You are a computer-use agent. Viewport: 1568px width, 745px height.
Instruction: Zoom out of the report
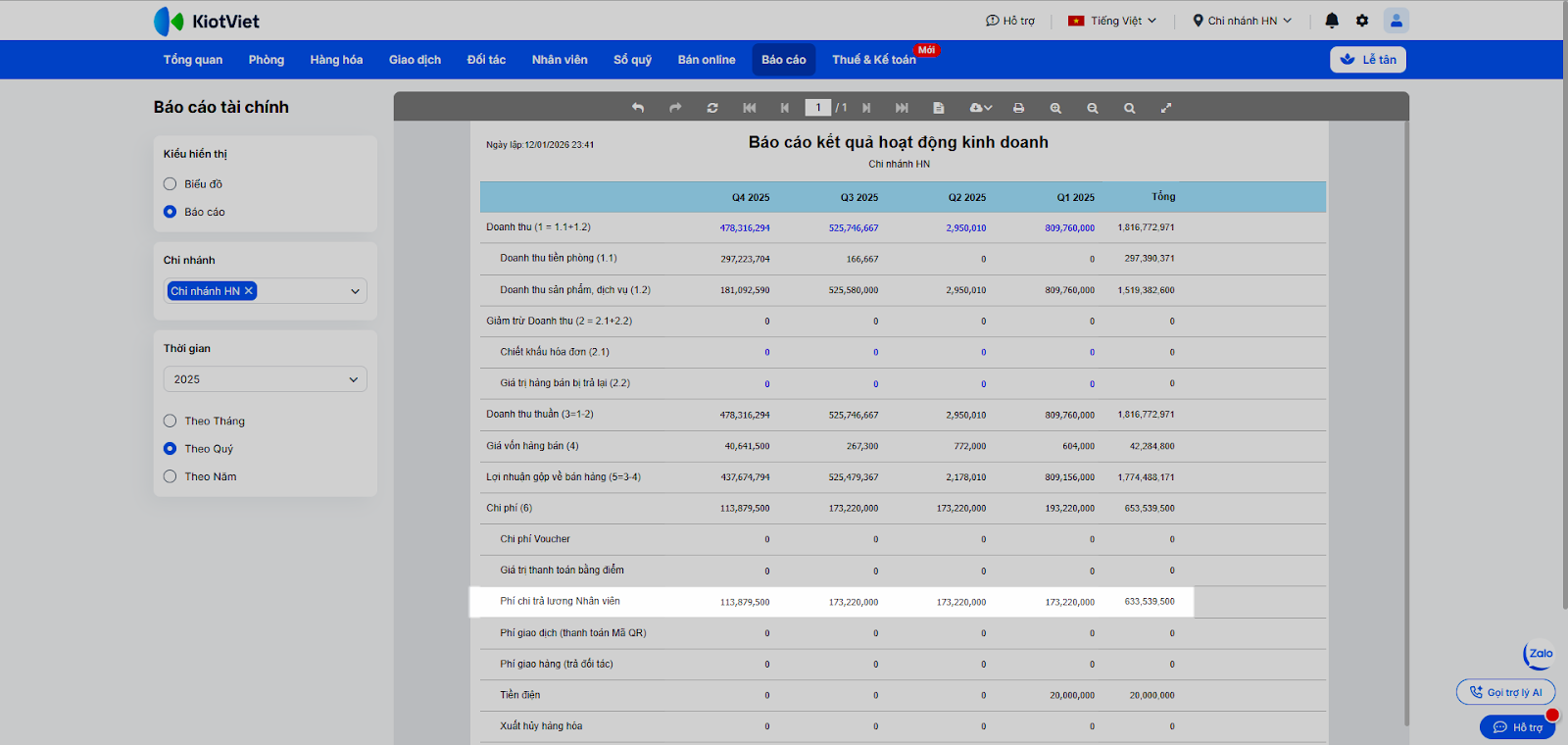[x=1093, y=108]
